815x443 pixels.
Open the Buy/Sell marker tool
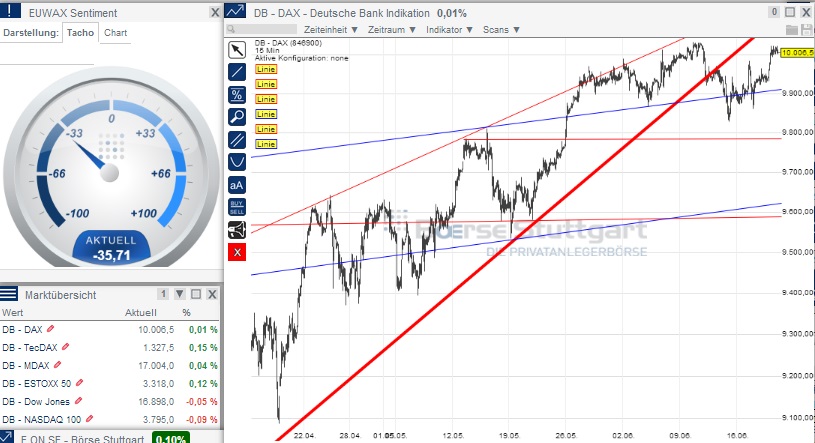[237, 207]
